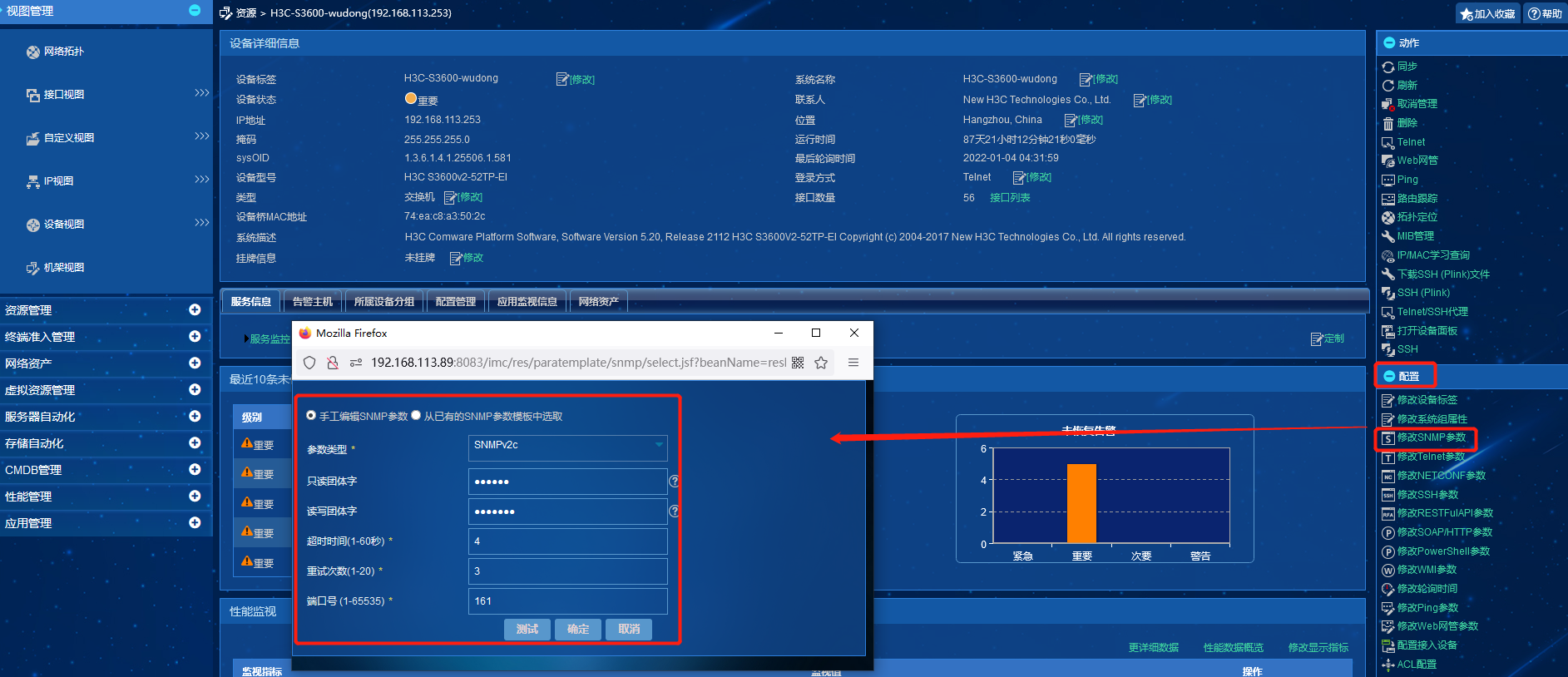
Task: Click the Firefox address bar URL
Action: (578, 363)
